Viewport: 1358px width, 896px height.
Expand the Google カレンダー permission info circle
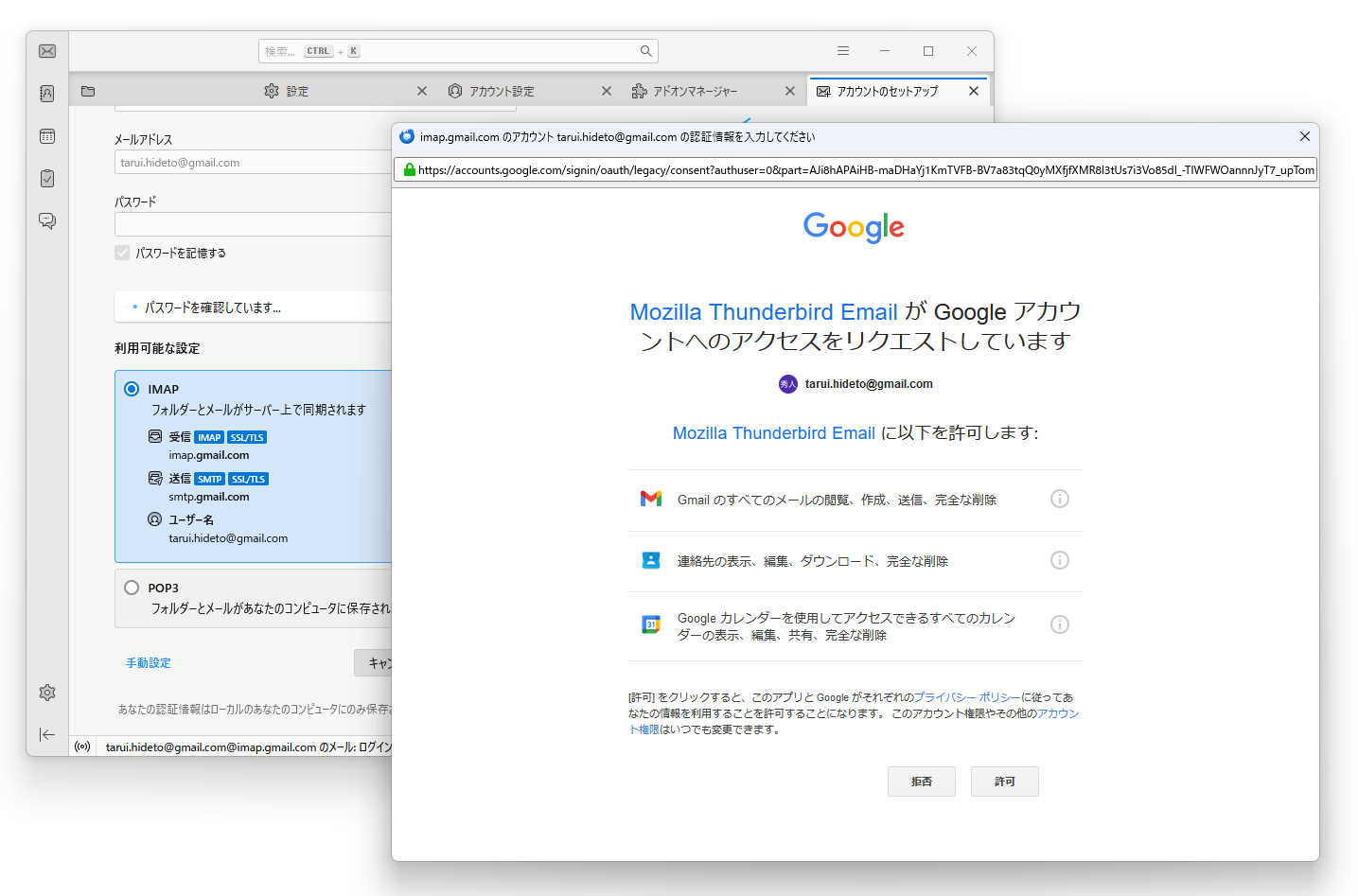pos(1059,624)
